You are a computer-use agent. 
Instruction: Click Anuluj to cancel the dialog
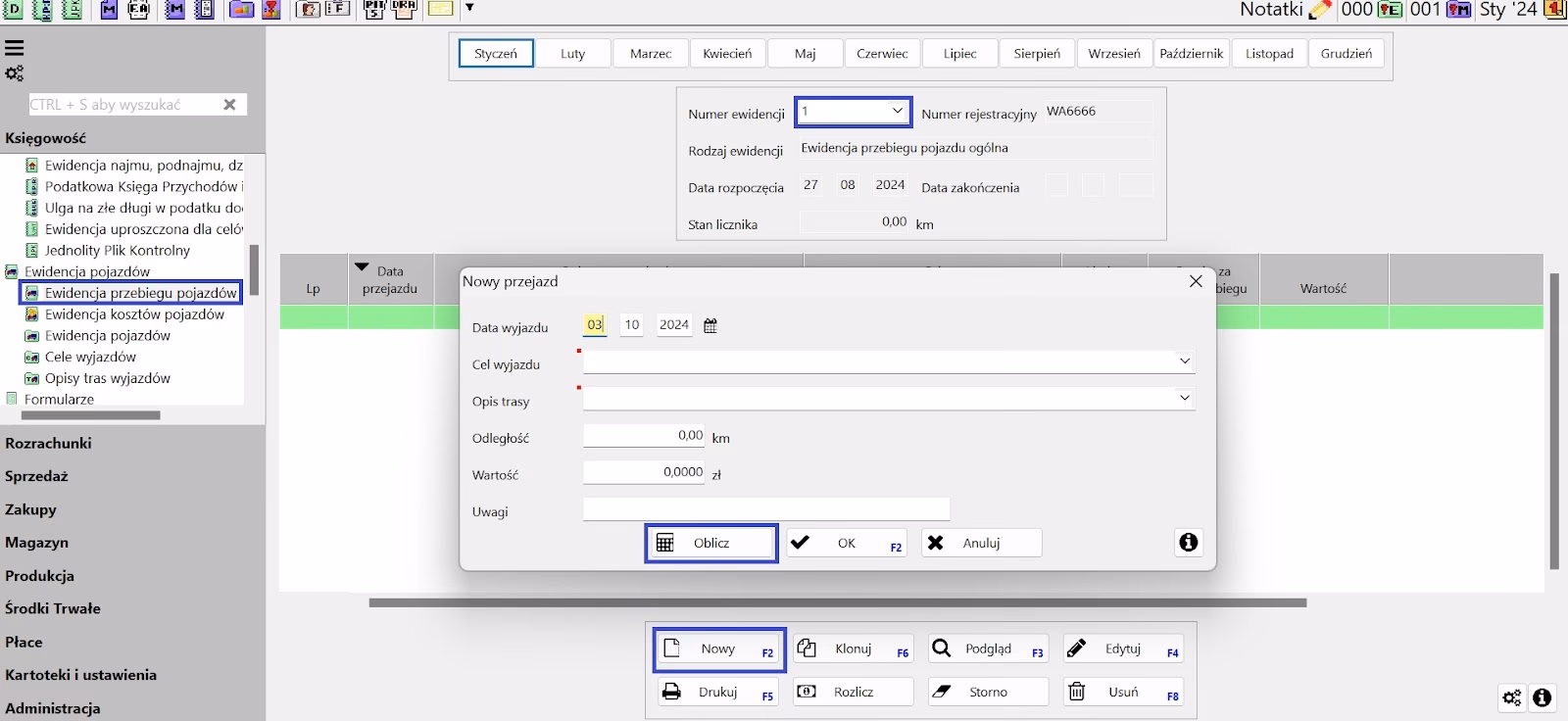(981, 543)
